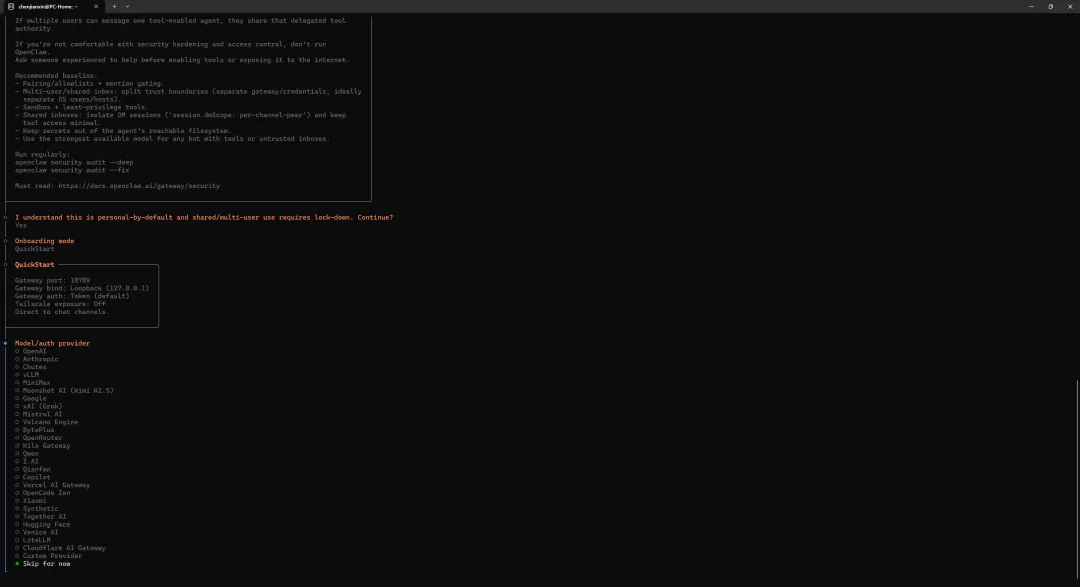1080x587 pixels.
Task: Pick the MiniMax provider option
Action: (x=33, y=383)
